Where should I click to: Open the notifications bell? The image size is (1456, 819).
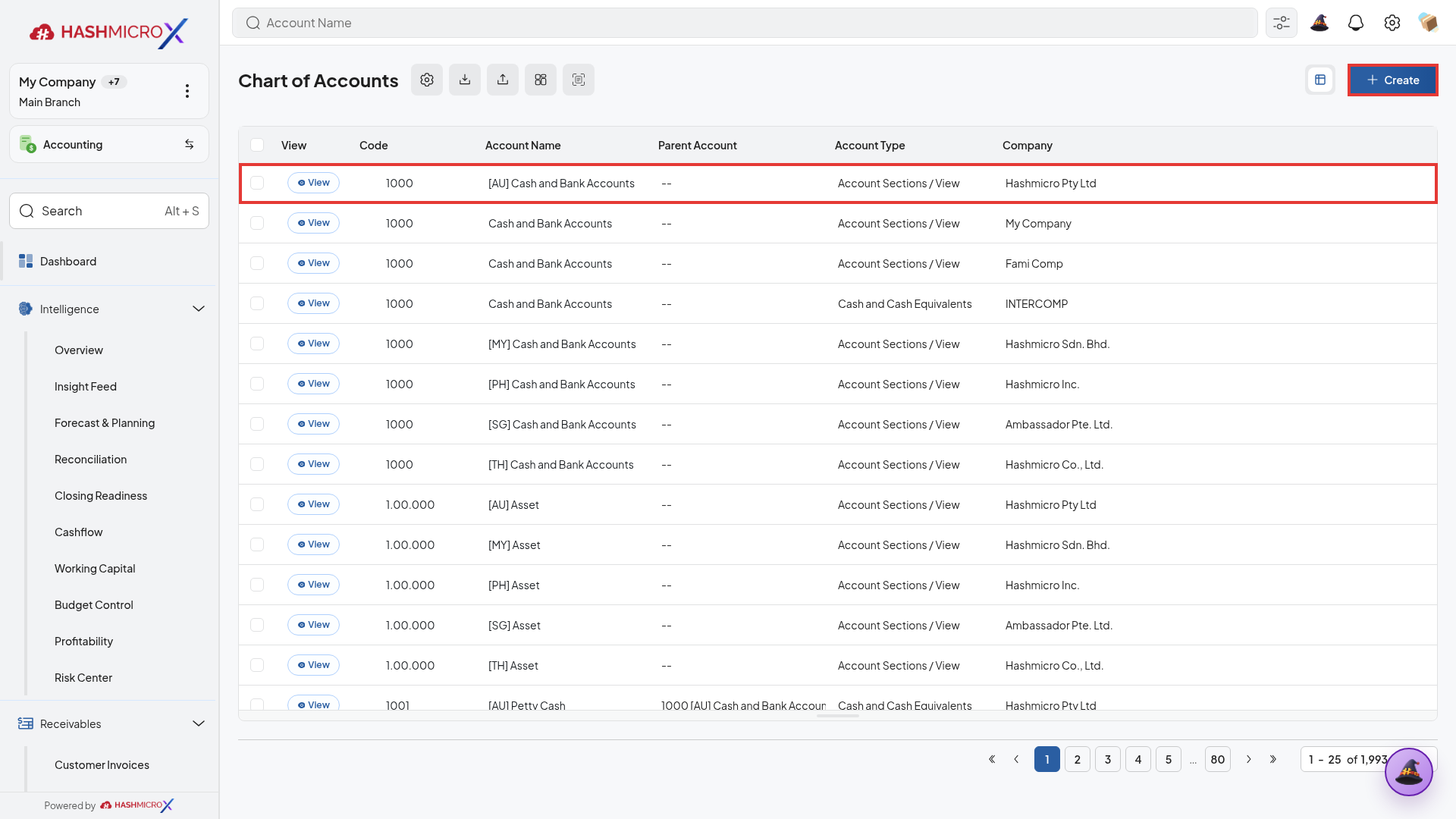(x=1356, y=23)
